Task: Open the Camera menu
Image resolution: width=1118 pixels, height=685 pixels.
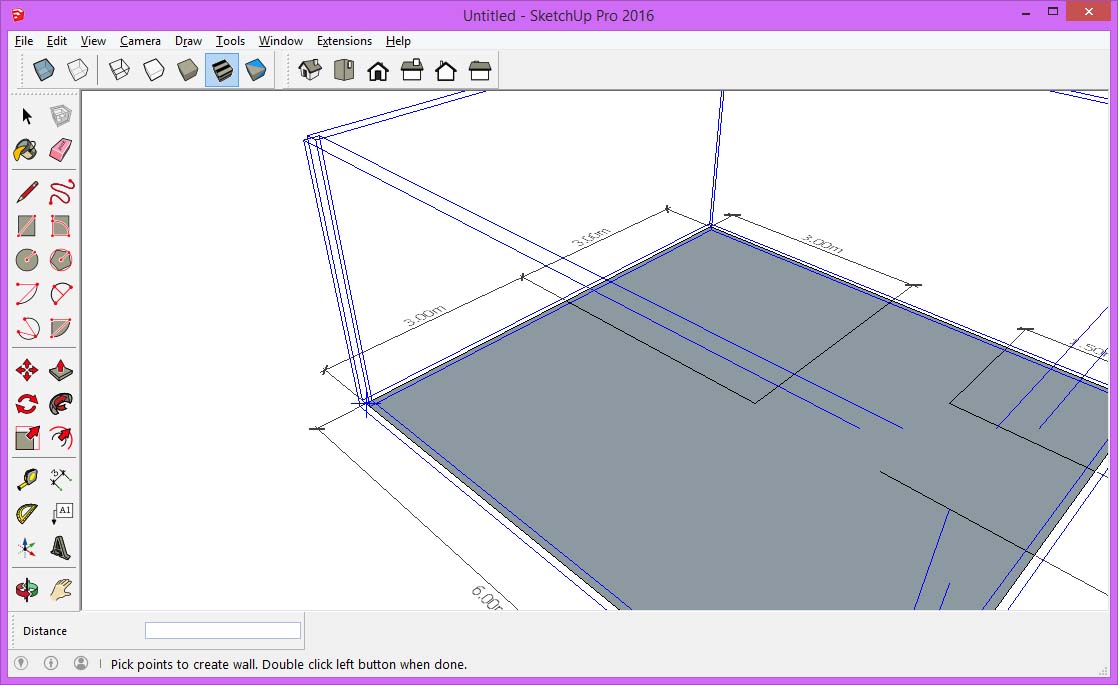Action: coord(140,41)
